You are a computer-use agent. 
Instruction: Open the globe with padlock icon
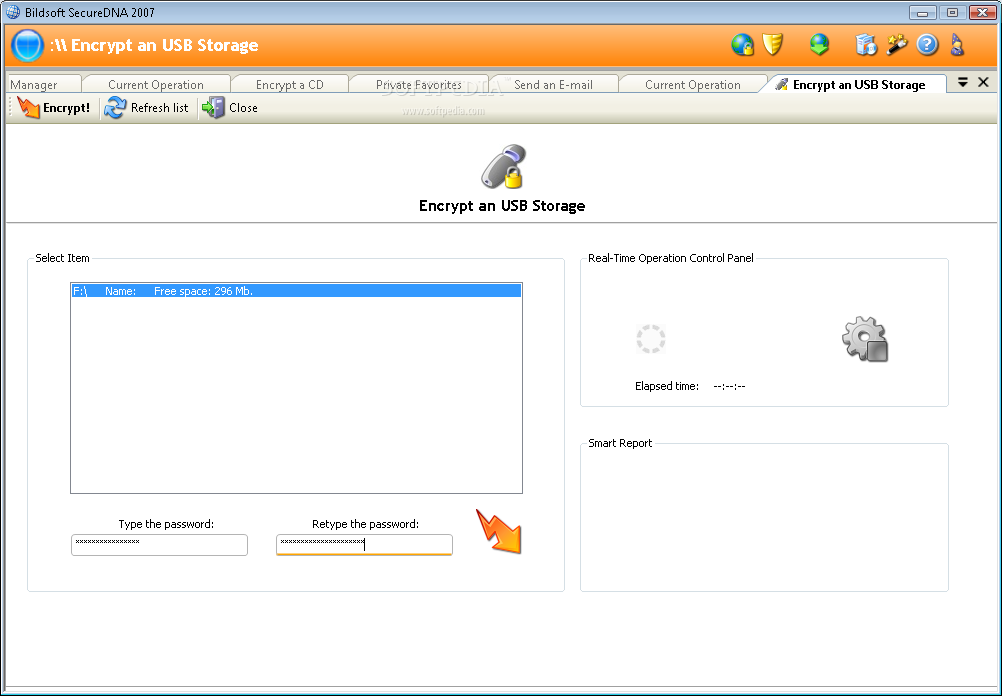click(743, 45)
